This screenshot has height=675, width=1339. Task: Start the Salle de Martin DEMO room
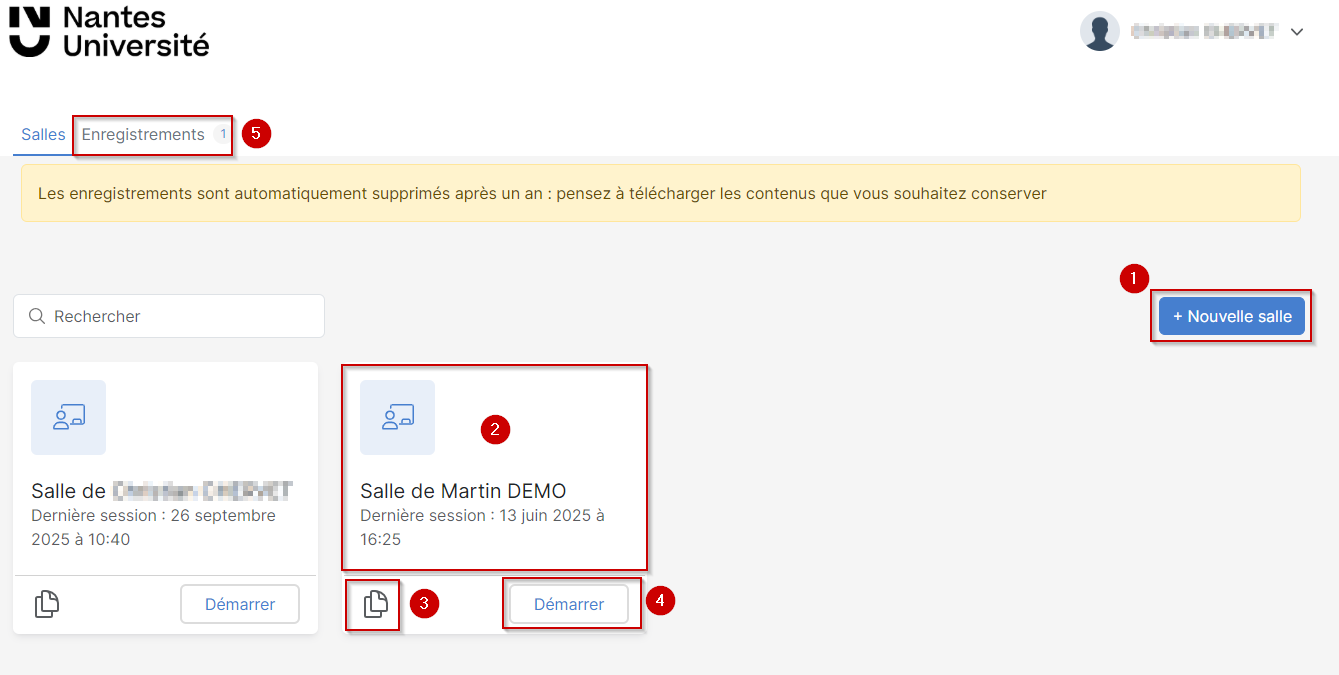[x=569, y=604]
